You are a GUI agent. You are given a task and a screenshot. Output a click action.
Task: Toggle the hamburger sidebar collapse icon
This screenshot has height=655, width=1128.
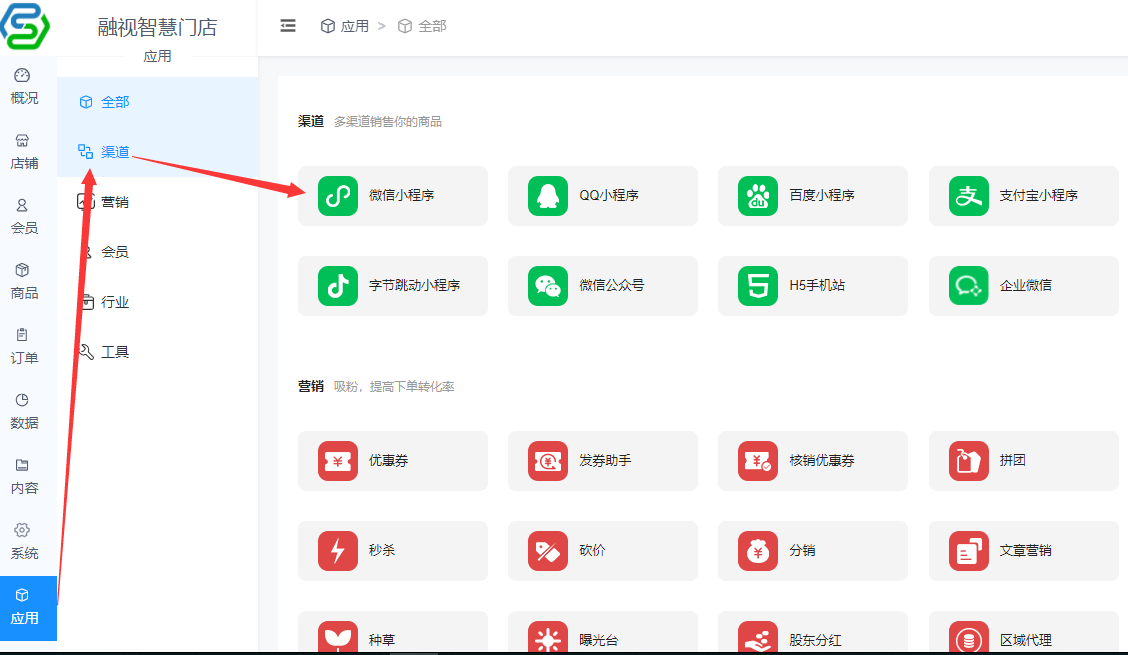(x=288, y=26)
